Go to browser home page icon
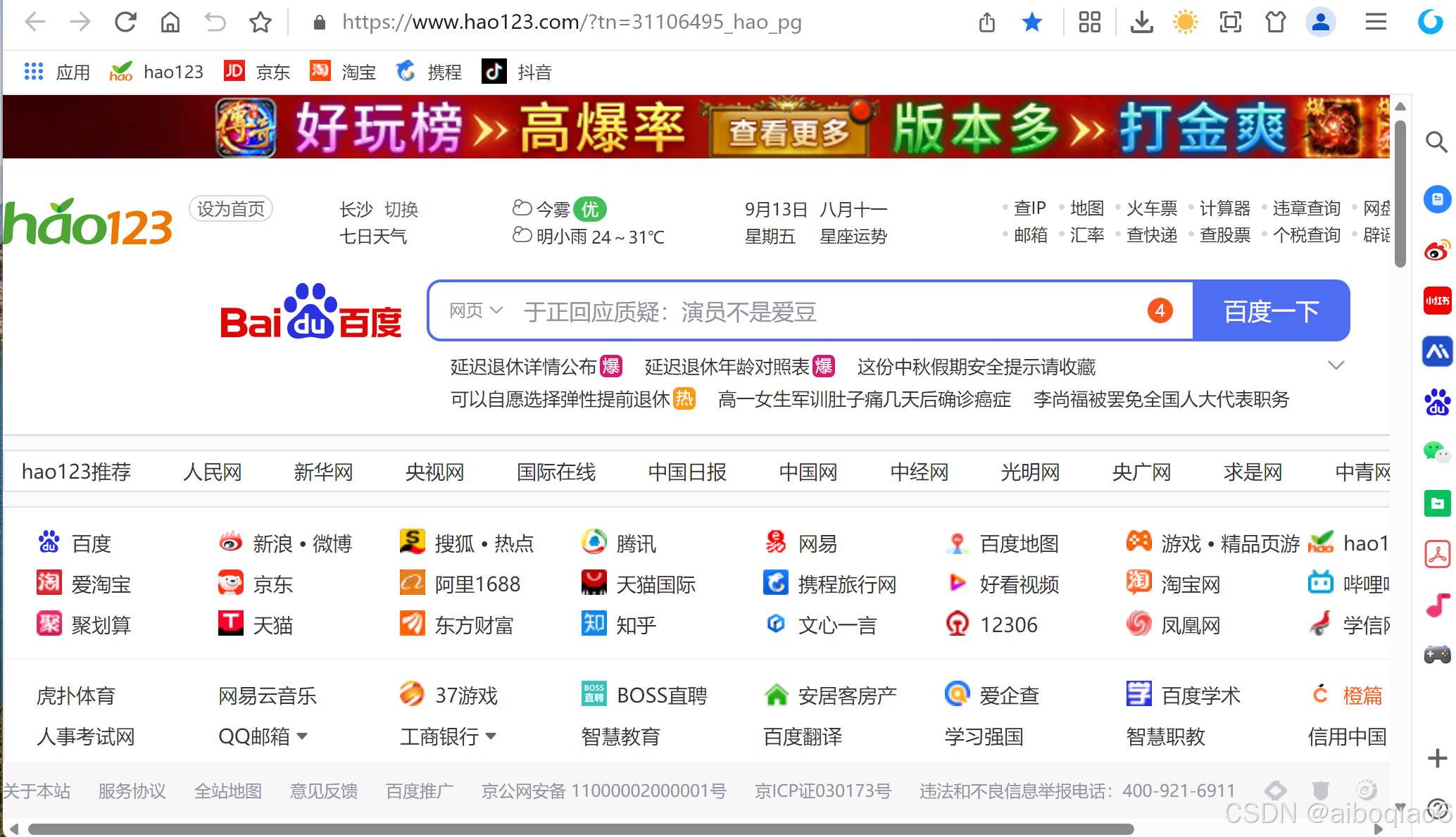The image size is (1456, 837). coord(170,22)
